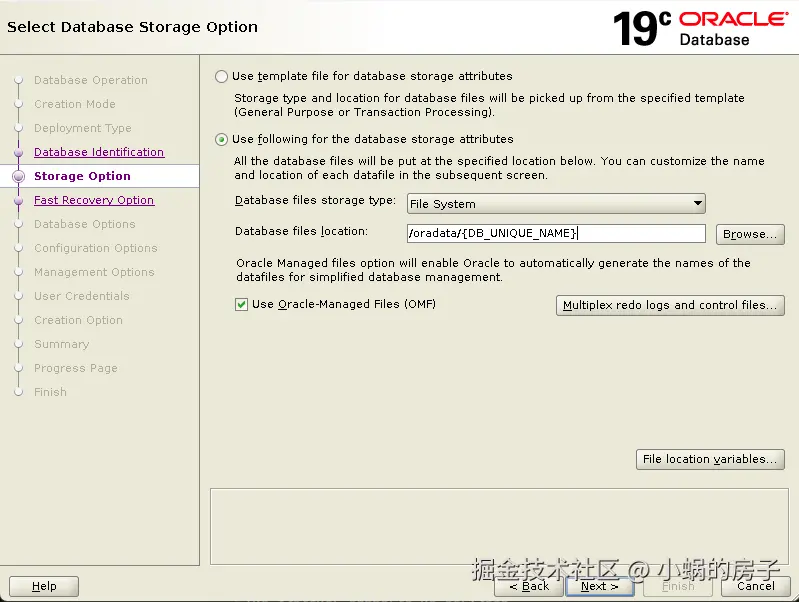Select 'Use following for the database storage attributes' radio

click(x=221, y=140)
